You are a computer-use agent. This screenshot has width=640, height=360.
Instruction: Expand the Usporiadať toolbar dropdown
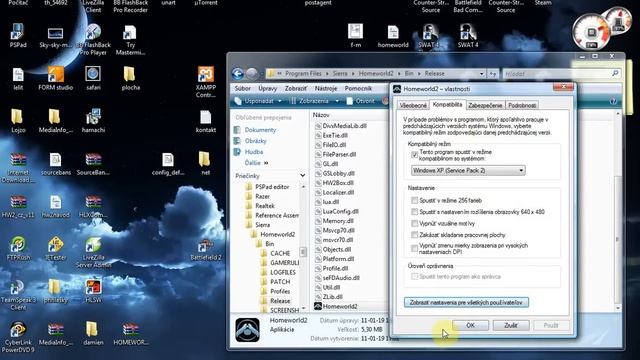(280, 101)
